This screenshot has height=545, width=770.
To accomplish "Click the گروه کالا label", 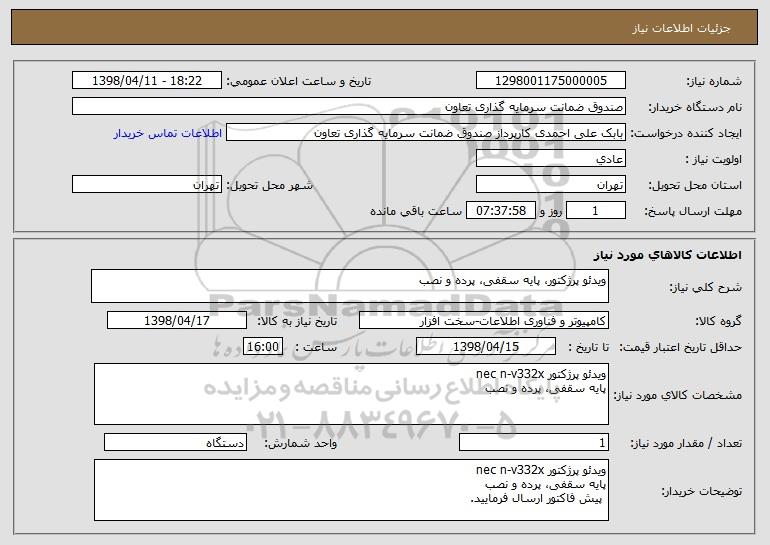I will [718, 321].
